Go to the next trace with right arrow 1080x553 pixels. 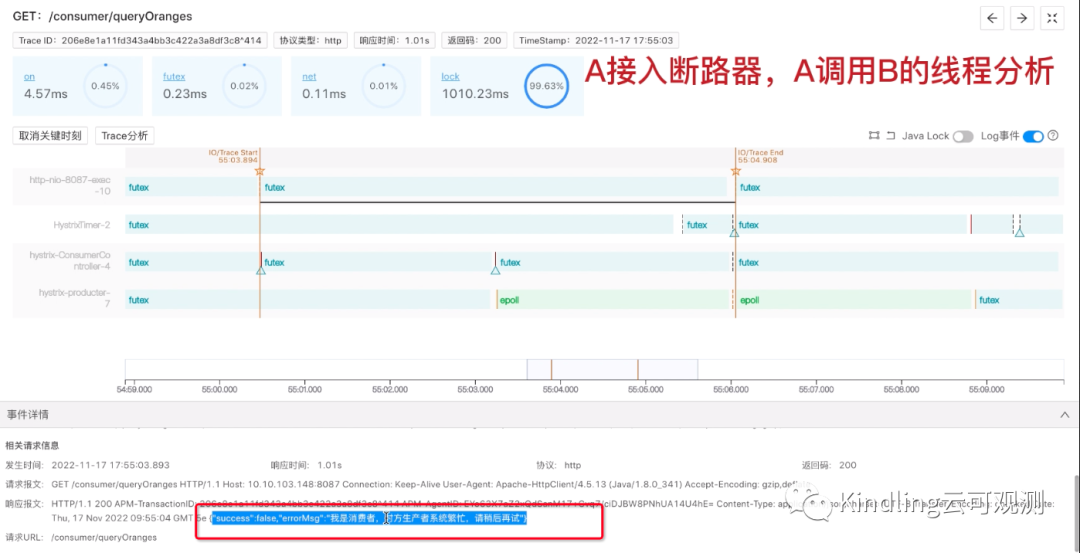pos(1022,19)
